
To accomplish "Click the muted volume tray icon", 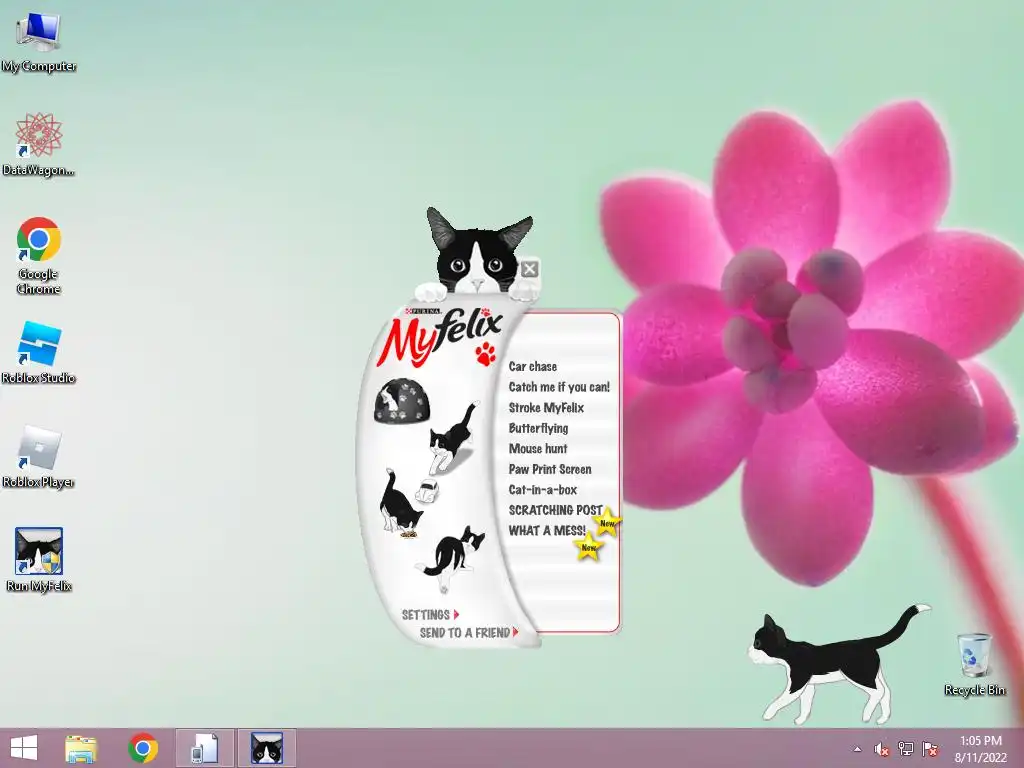I will [881, 749].
